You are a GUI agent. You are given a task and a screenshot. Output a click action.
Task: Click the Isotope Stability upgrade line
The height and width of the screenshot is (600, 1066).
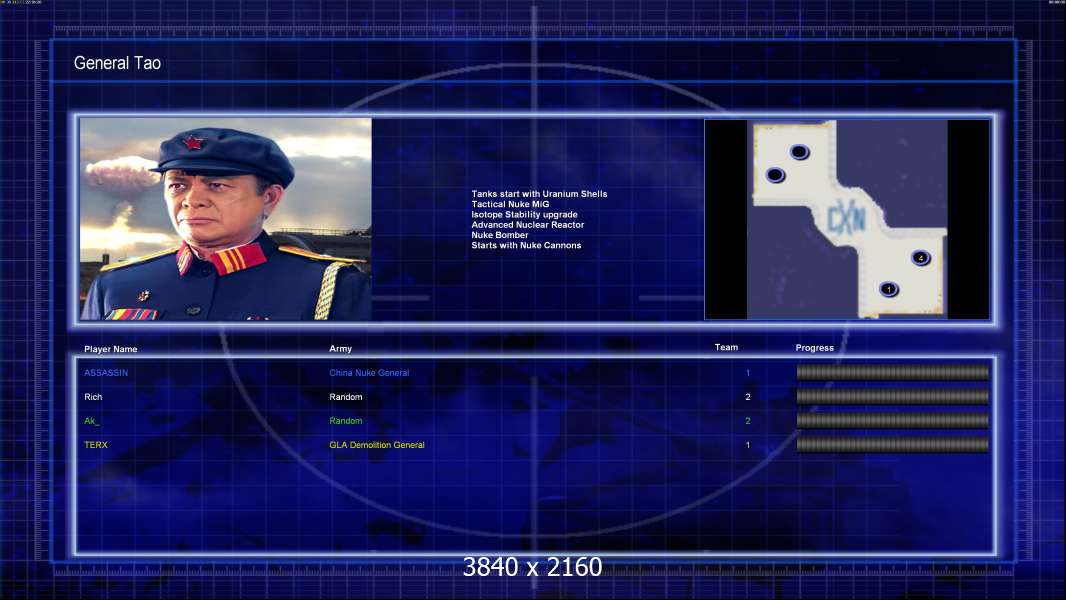point(524,214)
